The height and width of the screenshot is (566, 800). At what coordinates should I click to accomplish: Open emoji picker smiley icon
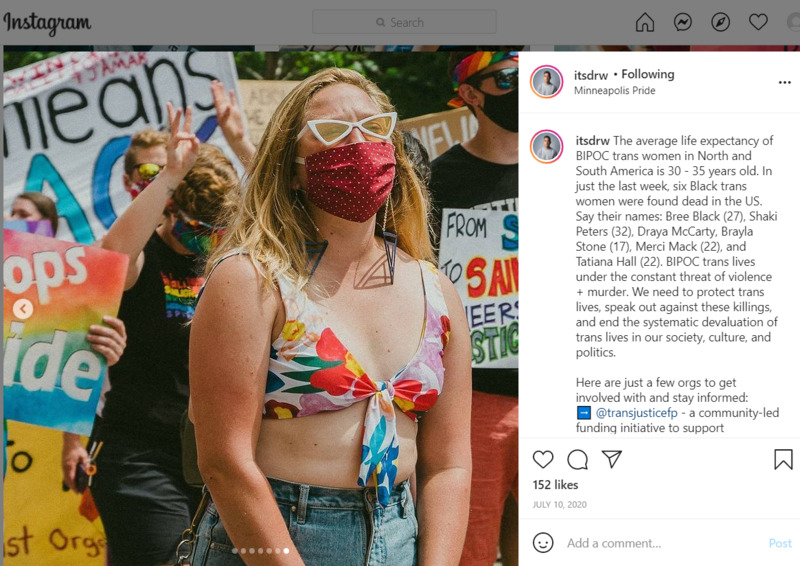tap(543, 543)
